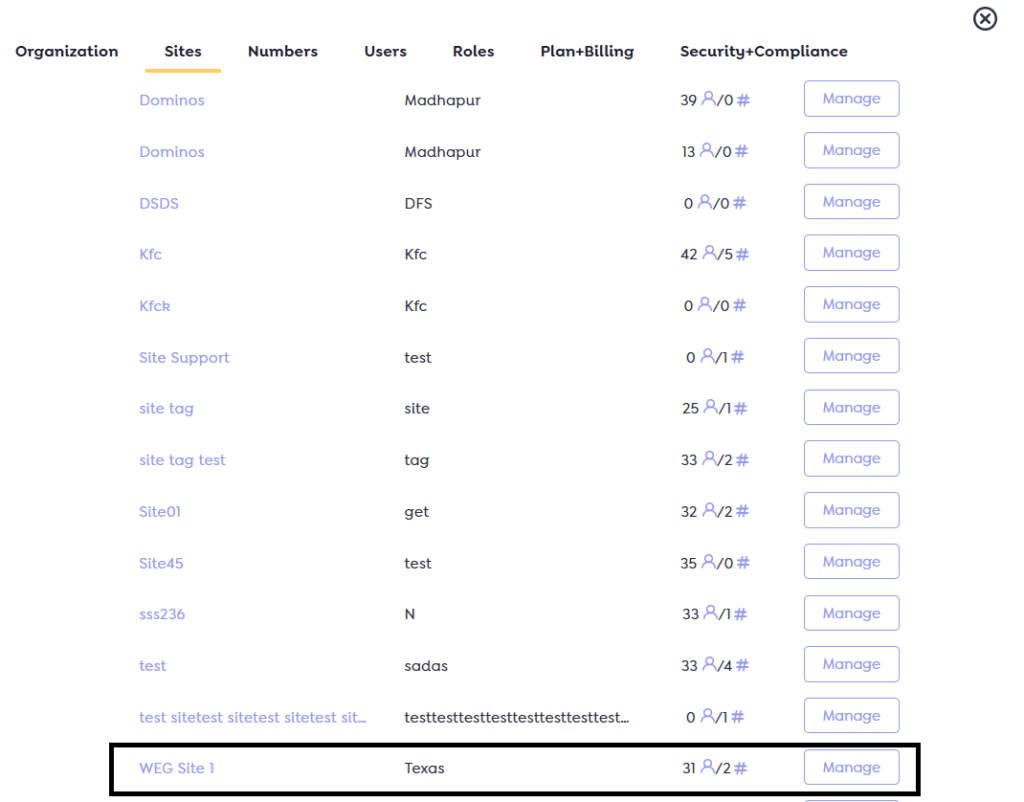The image size is (1024, 802).
Task: Select the Security+Compliance tab
Action: click(x=763, y=51)
